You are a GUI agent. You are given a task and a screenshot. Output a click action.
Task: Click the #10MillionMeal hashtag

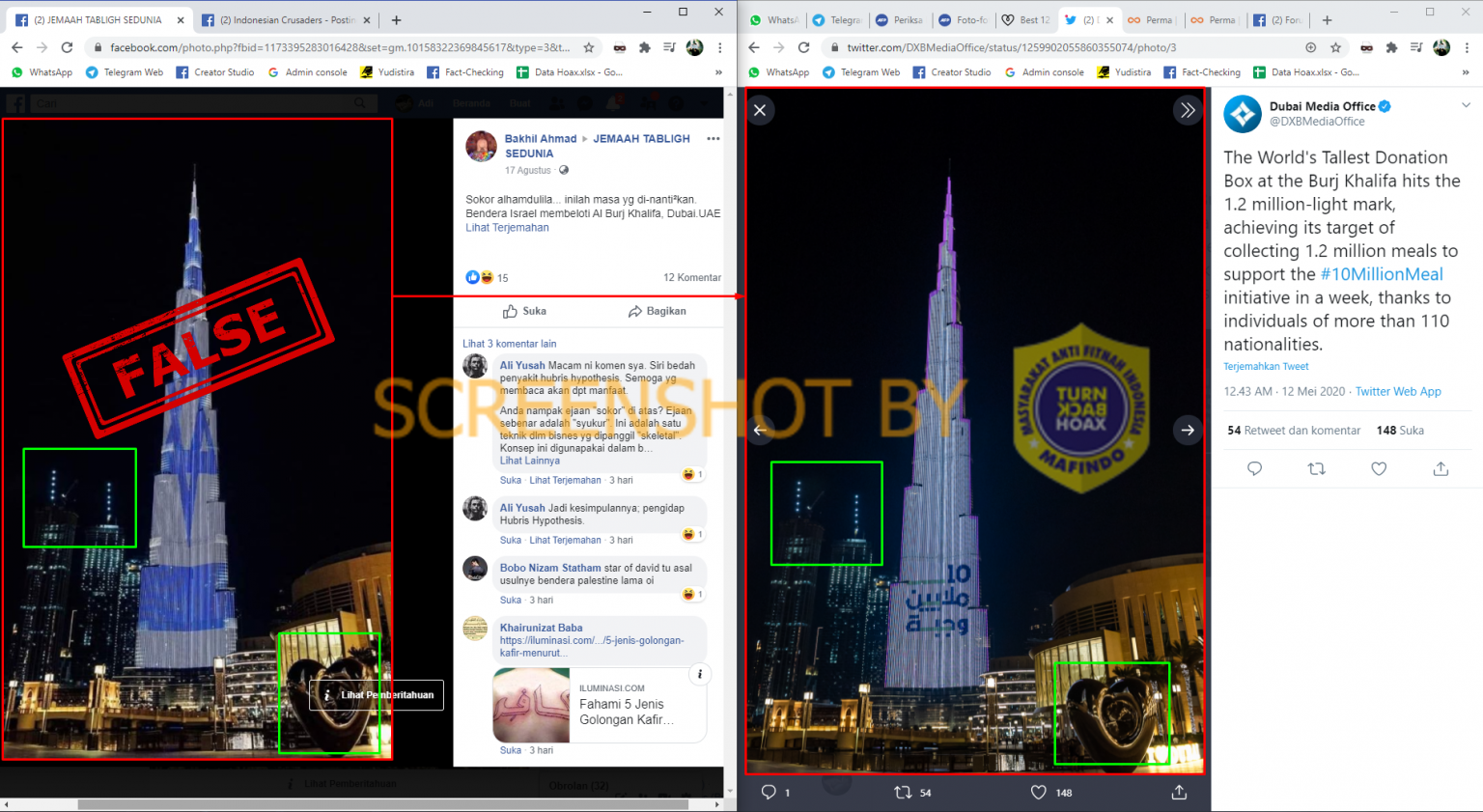tap(1382, 275)
